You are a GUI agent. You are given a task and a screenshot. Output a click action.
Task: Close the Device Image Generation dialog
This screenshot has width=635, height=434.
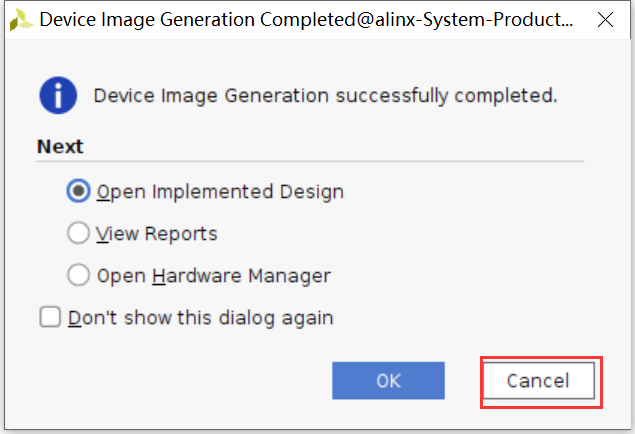605,19
